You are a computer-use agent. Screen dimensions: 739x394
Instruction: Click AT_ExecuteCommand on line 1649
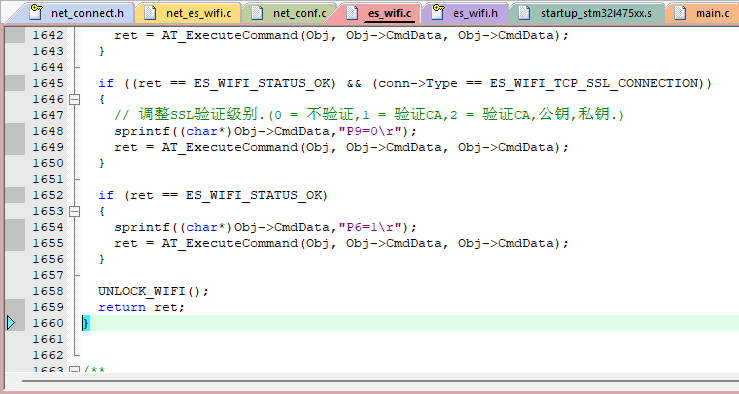[230, 148]
